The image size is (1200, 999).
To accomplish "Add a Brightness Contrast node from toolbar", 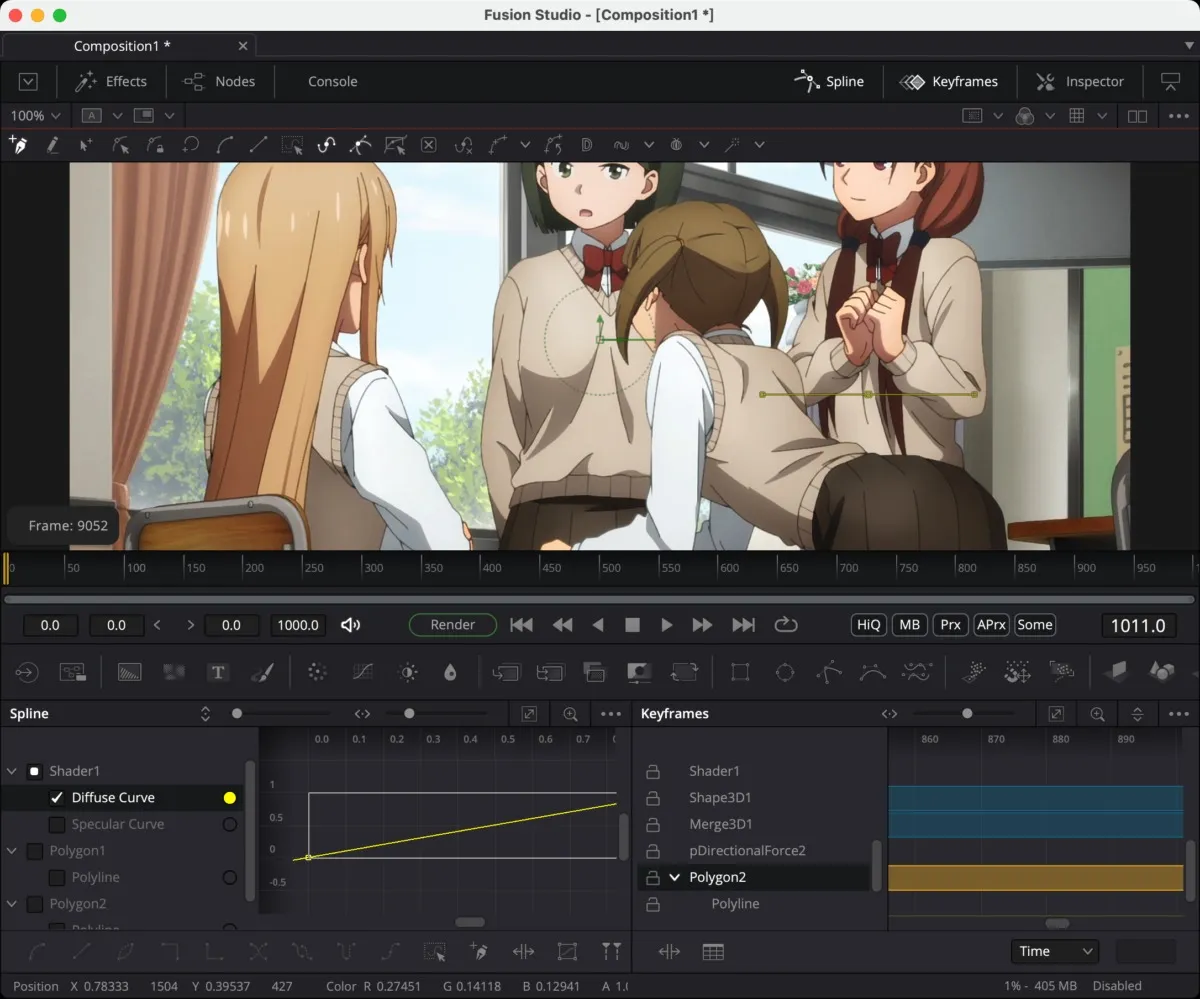I will click(x=407, y=672).
